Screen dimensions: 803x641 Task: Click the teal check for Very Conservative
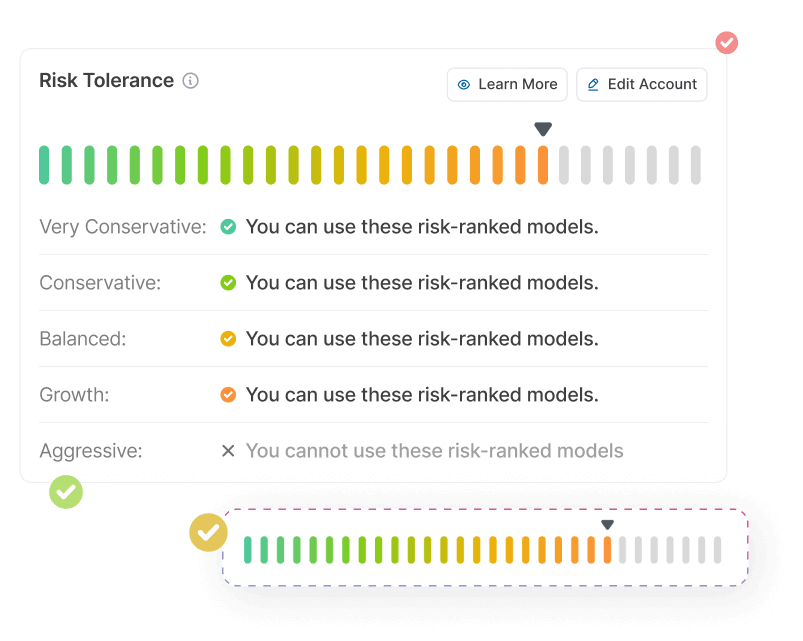click(x=228, y=226)
